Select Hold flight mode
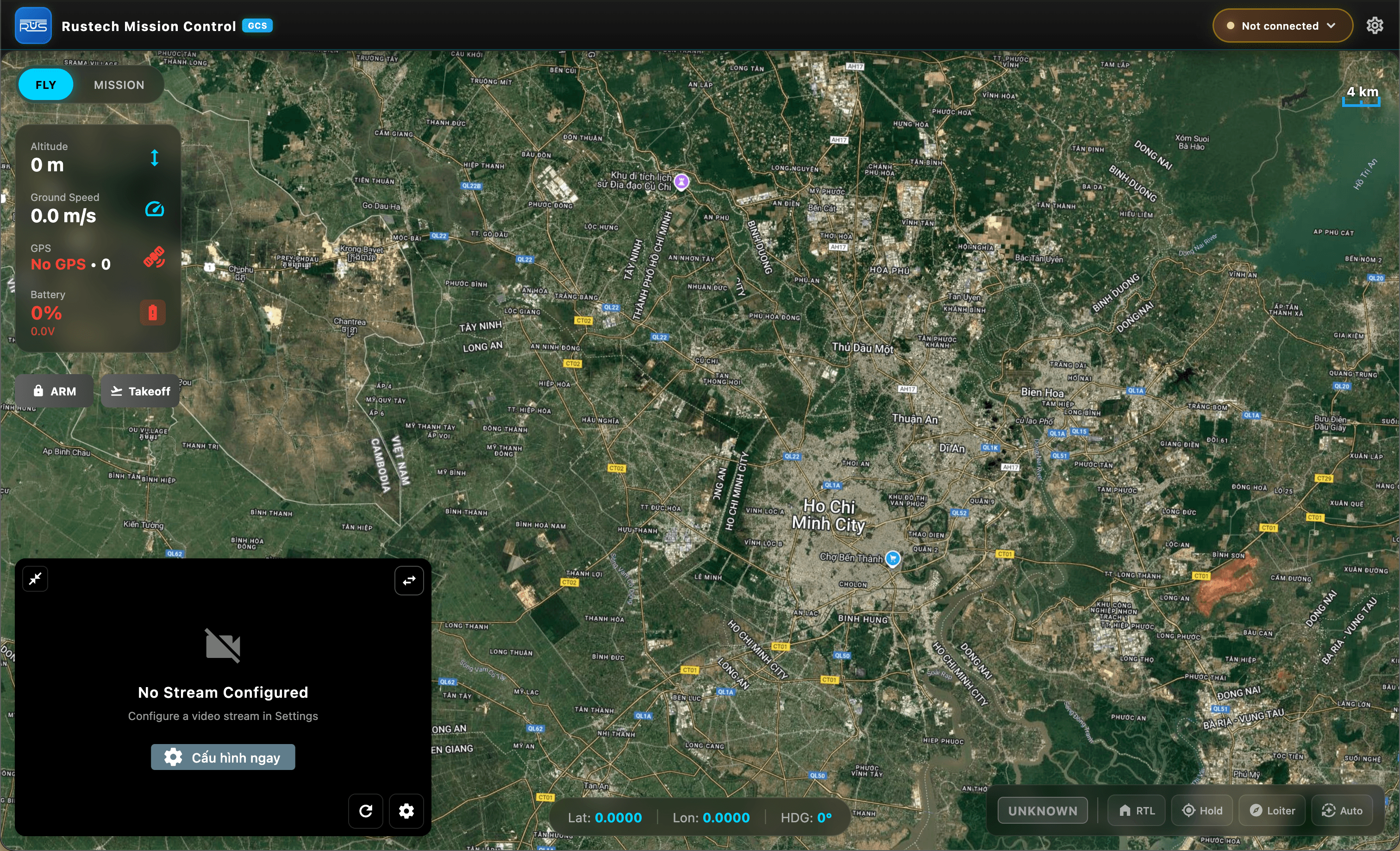The width and height of the screenshot is (1400, 851). (1202, 811)
